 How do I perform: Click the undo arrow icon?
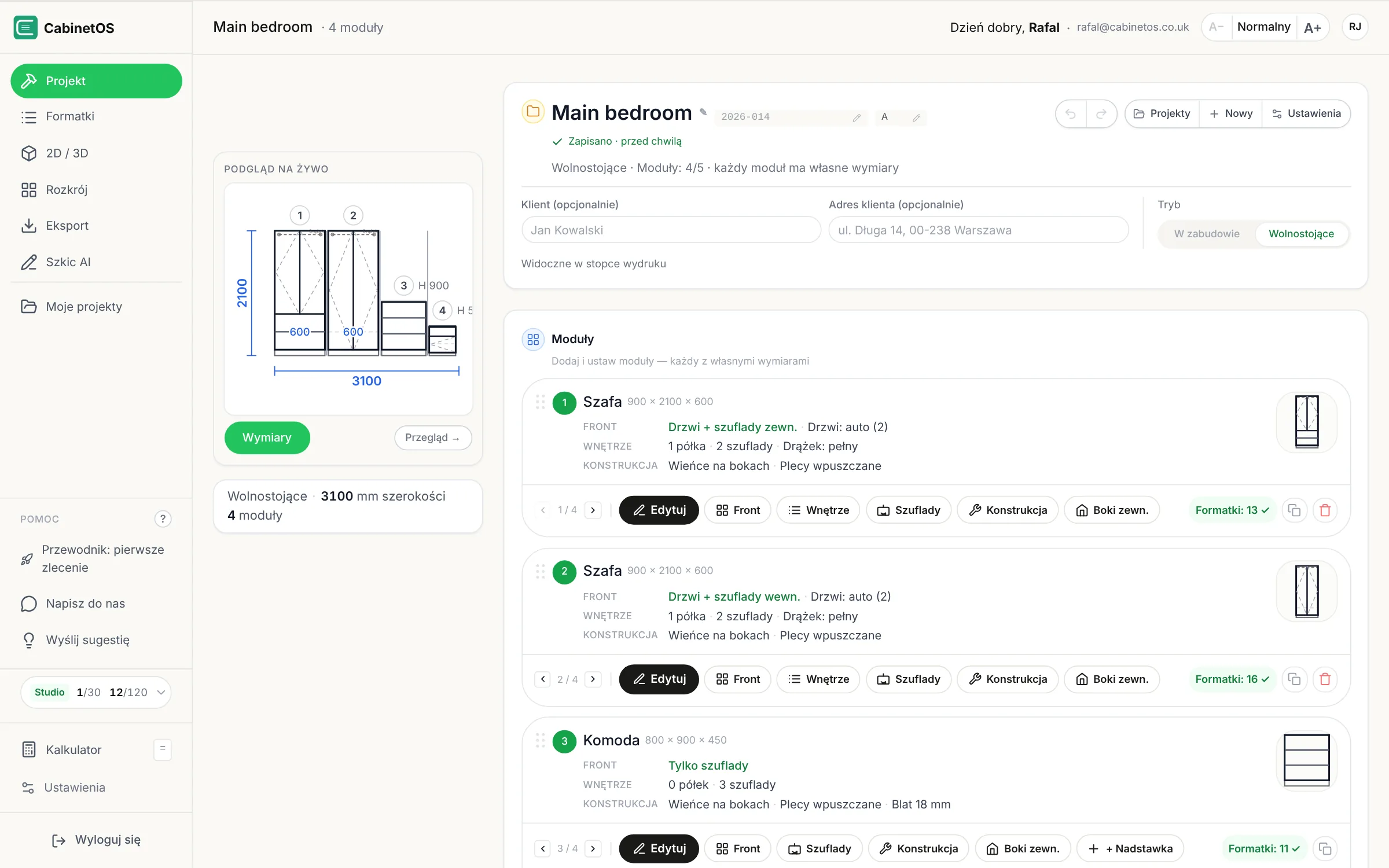coord(1071,114)
